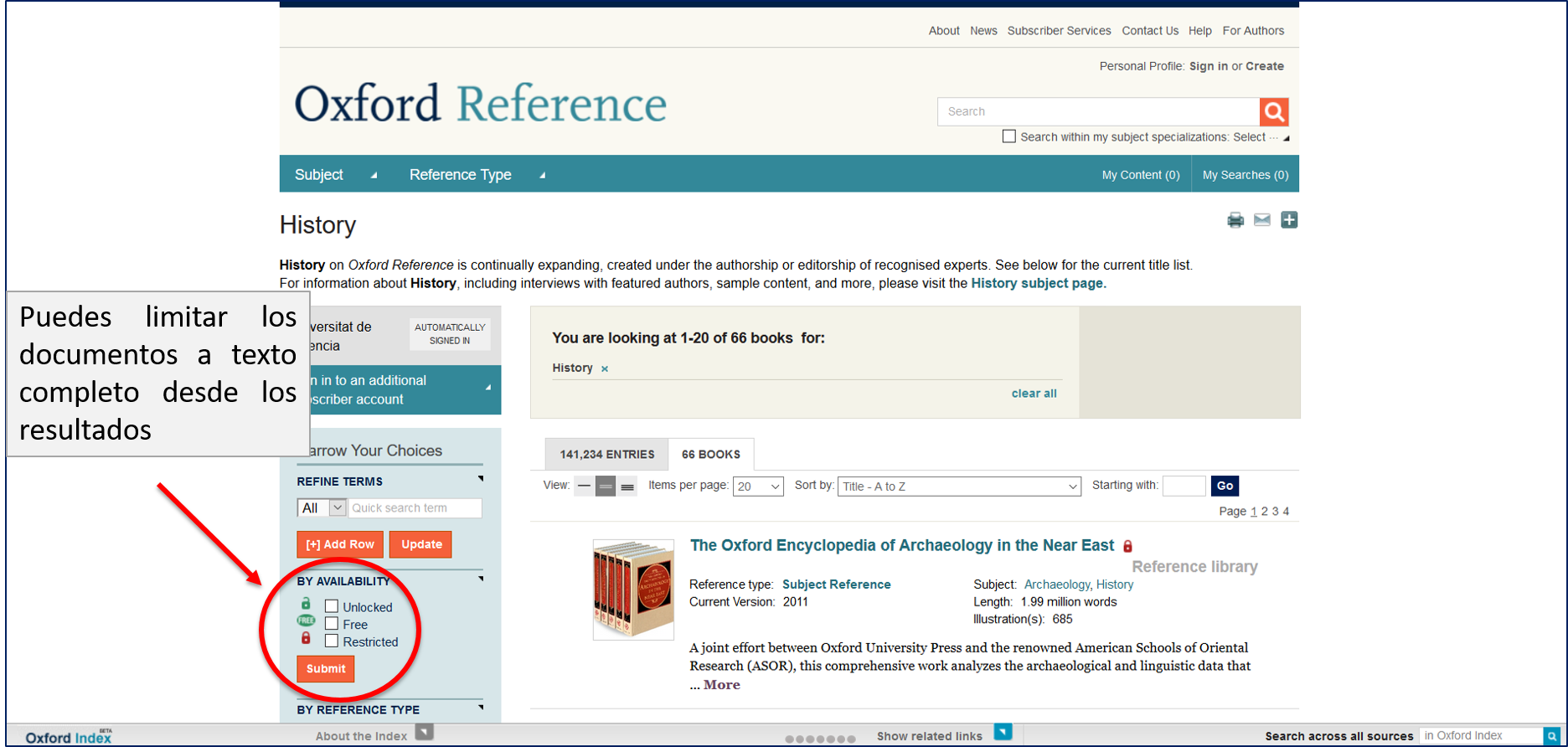This screenshot has height=747, width=1568.
Task: Go to results page 3
Action: [1275, 512]
